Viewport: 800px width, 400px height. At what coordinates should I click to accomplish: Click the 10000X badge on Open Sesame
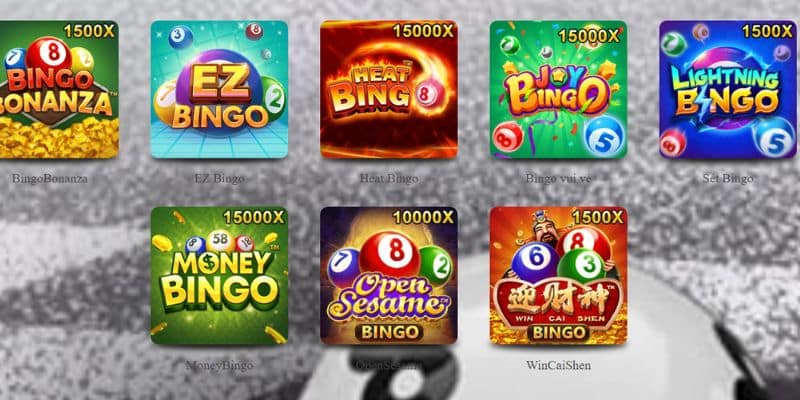click(x=423, y=217)
